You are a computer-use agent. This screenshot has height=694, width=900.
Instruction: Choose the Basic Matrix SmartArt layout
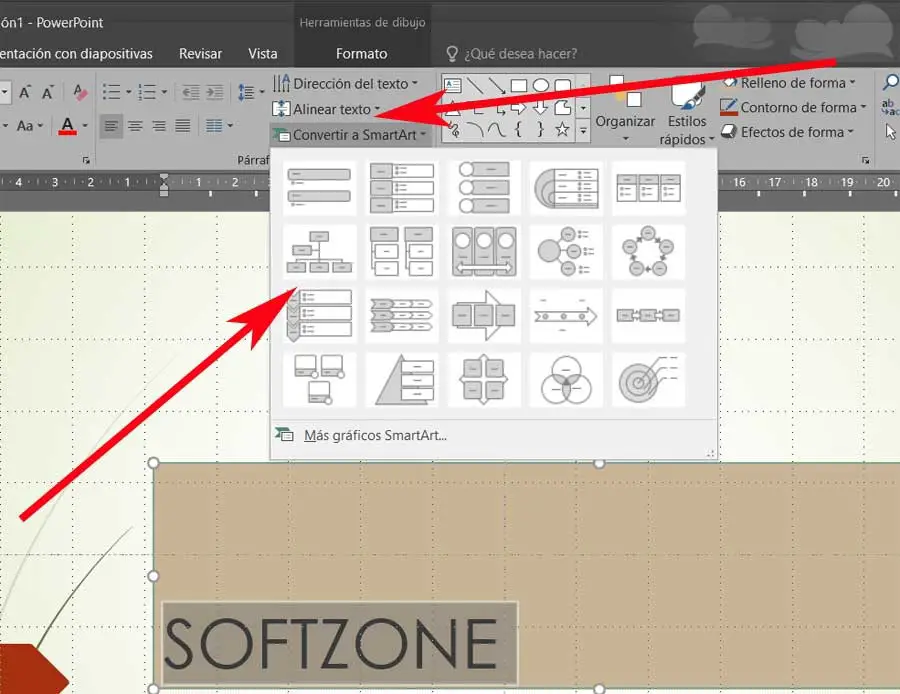(x=484, y=380)
